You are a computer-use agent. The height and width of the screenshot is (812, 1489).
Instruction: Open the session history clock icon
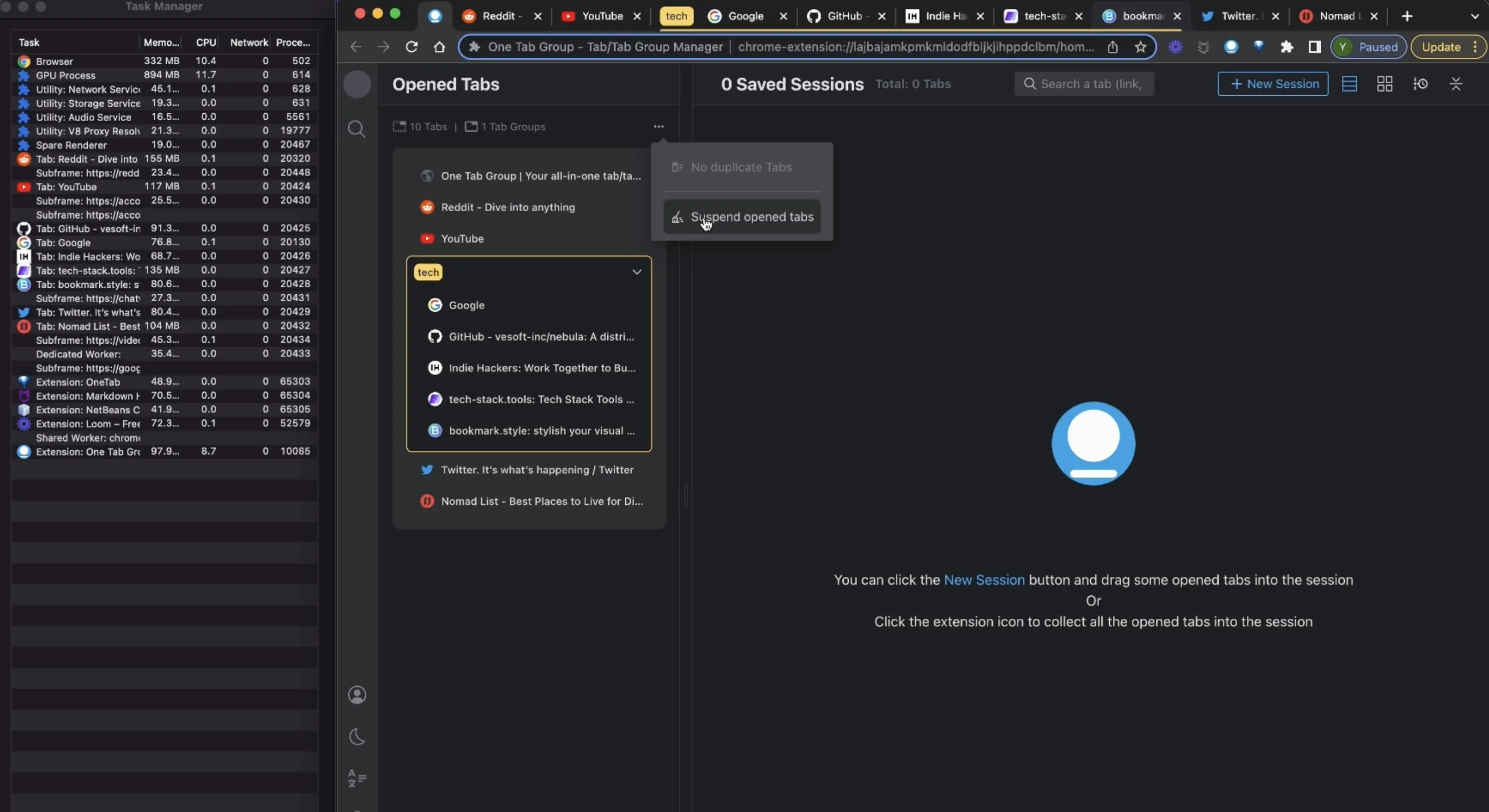(1421, 83)
